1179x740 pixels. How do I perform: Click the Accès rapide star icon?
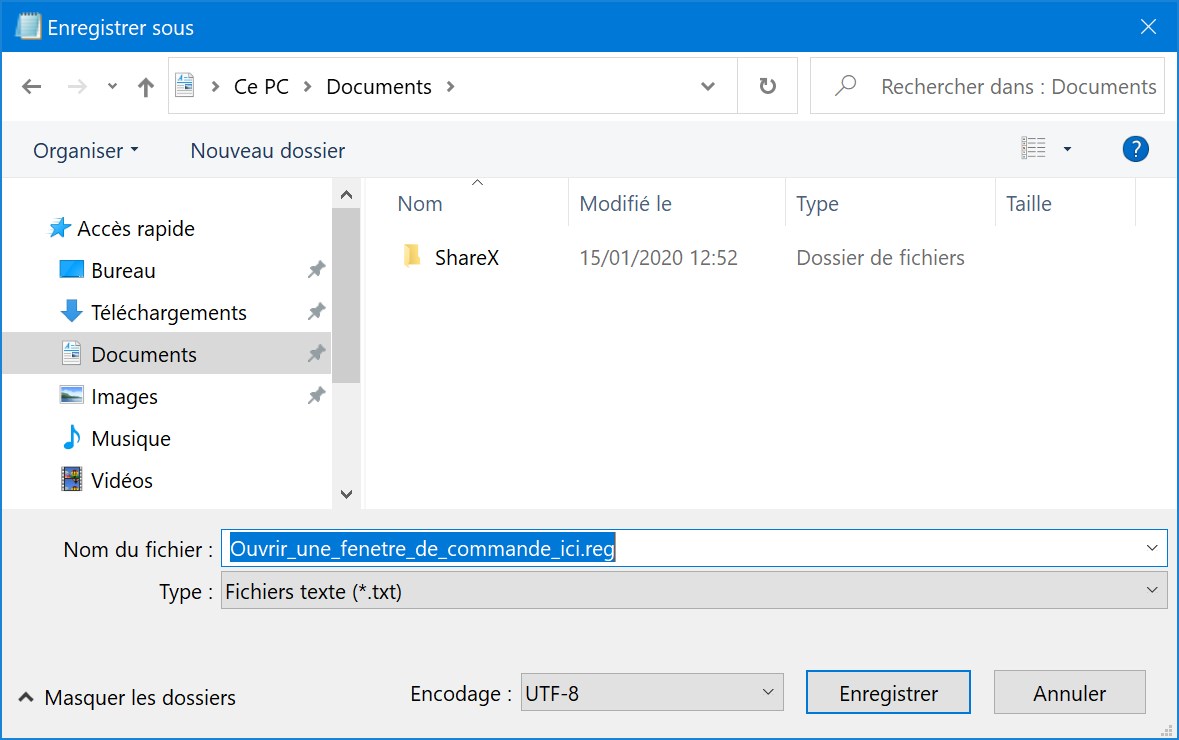pyautogui.click(x=59, y=227)
